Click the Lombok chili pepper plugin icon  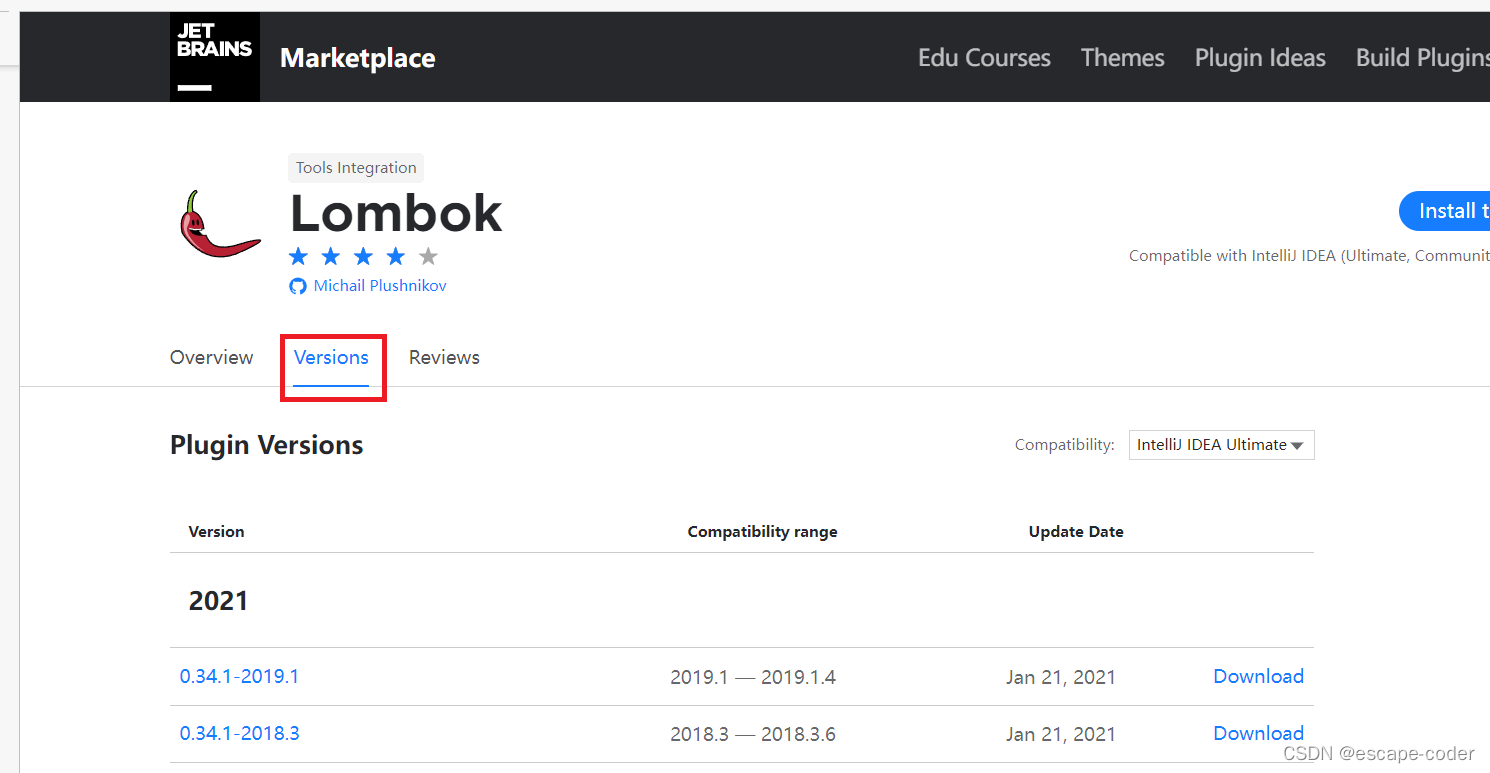pos(220,225)
